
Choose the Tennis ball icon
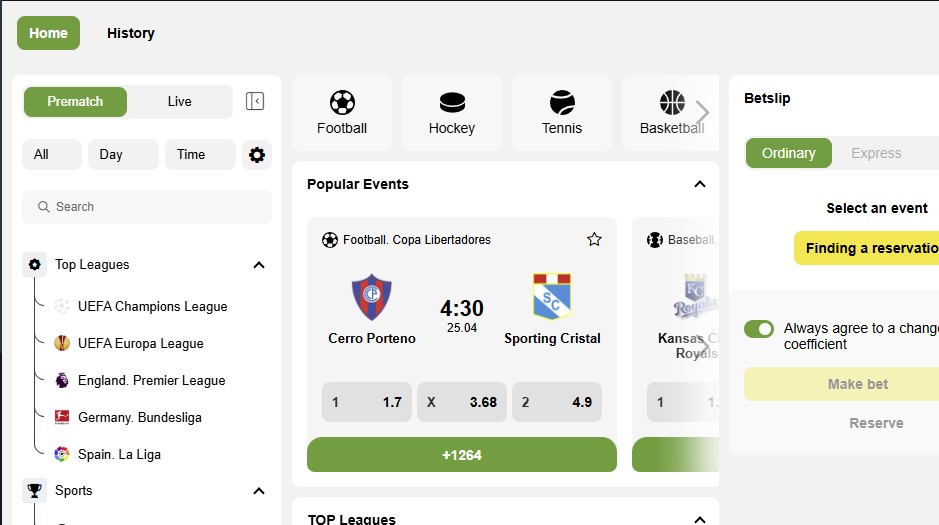pyautogui.click(x=562, y=102)
